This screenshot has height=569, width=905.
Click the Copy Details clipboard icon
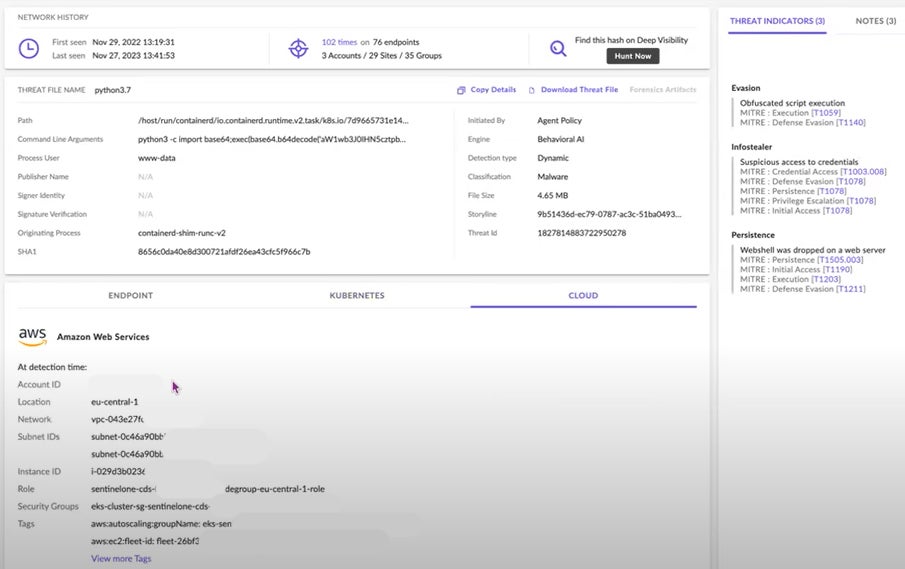(461, 90)
